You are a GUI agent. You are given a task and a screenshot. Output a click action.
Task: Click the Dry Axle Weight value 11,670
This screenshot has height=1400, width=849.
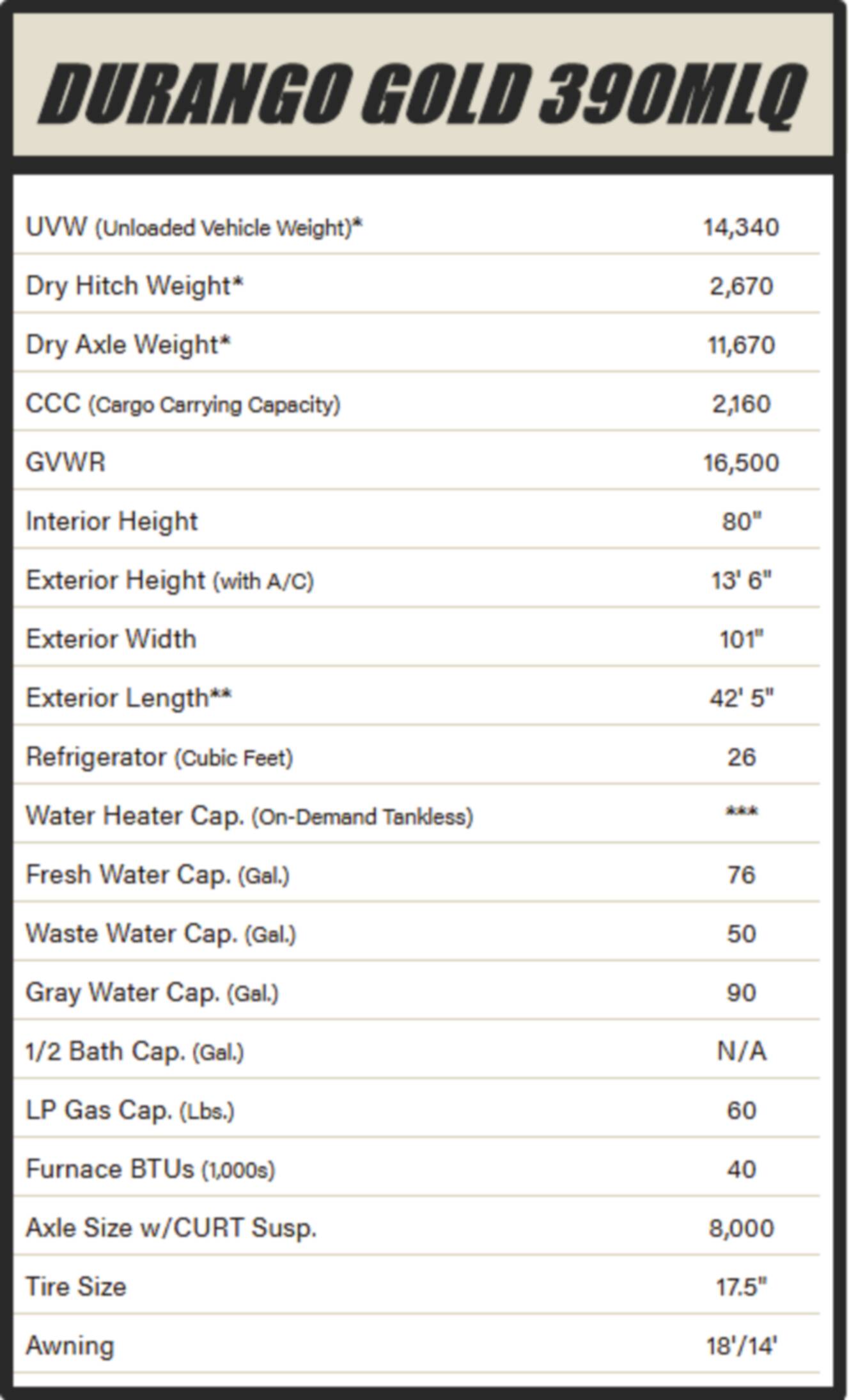[x=741, y=345]
